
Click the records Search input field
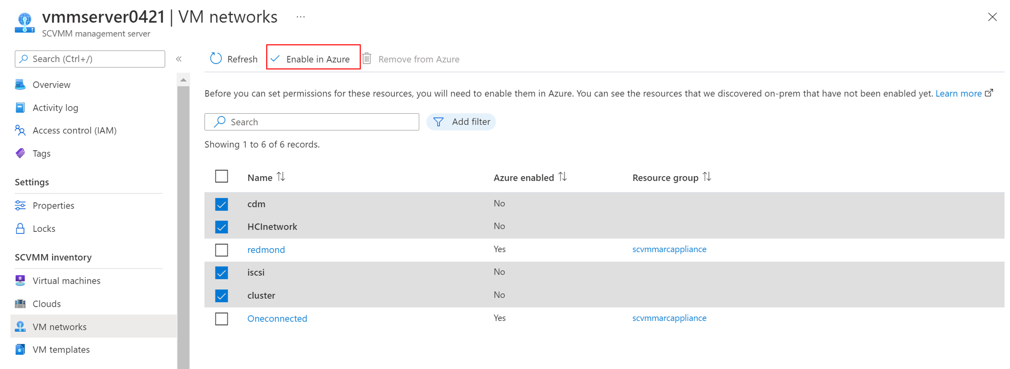tap(312, 122)
